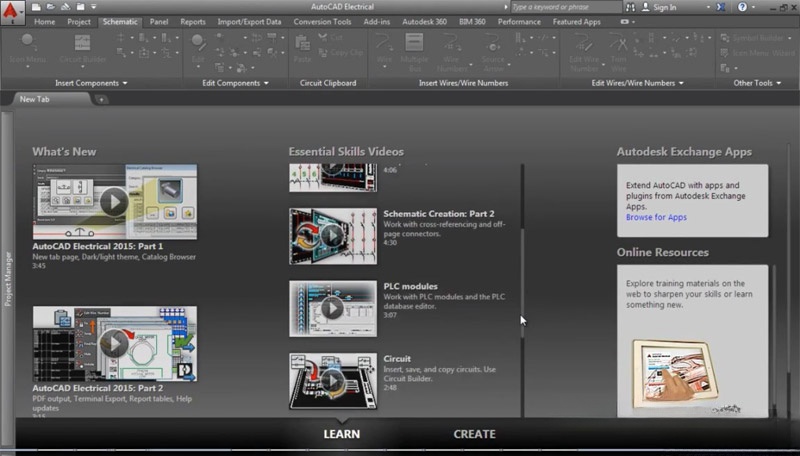Click the Browse for Apps link
Screen dimensions: 800x456
[656, 217]
